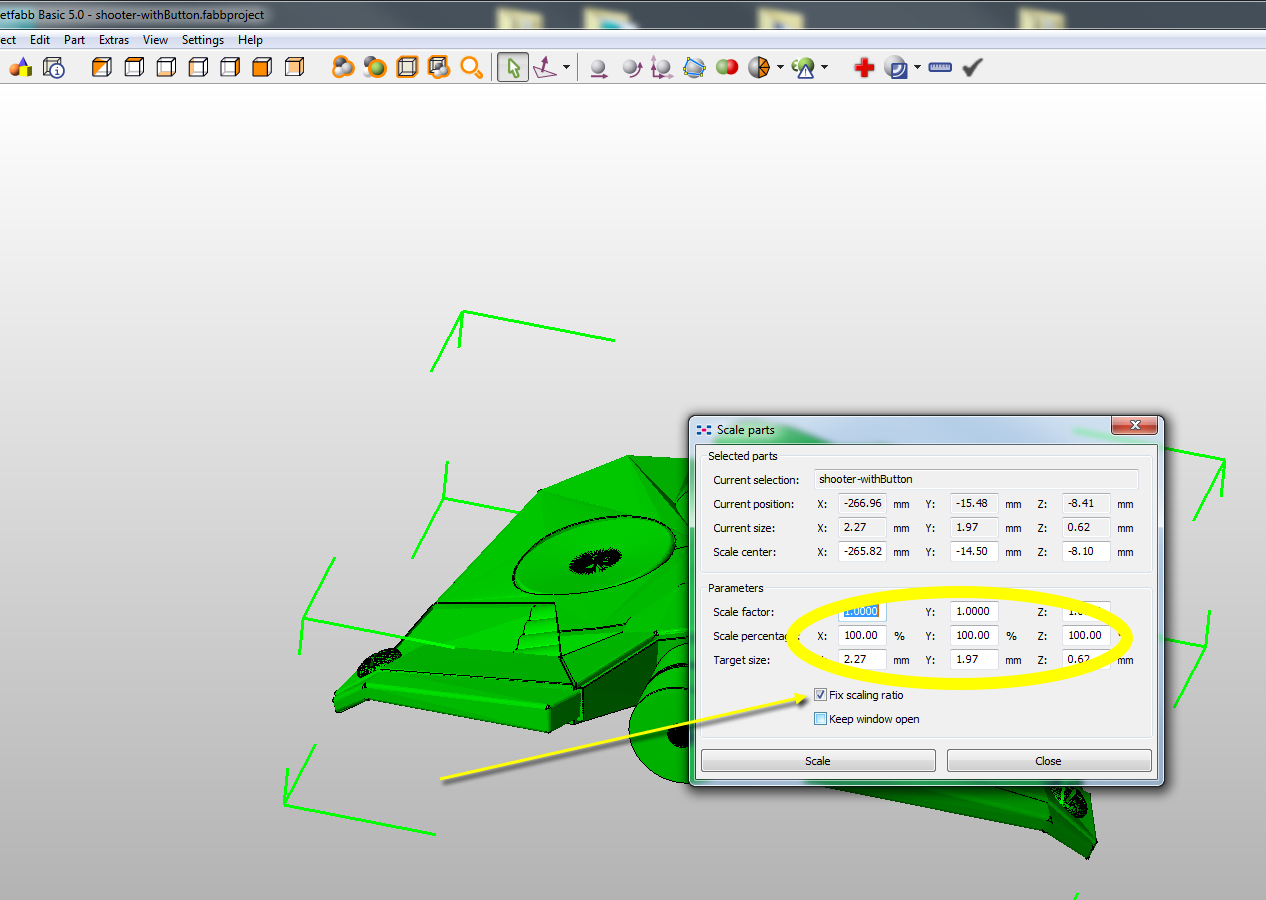1266x900 pixels.
Task: Open the blue ruler measure tool
Action: click(940, 67)
